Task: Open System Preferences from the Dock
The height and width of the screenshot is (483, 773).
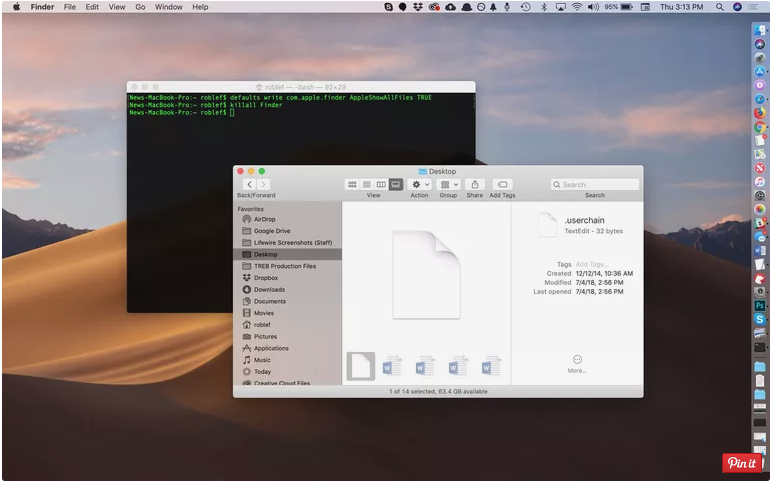Action: click(760, 196)
